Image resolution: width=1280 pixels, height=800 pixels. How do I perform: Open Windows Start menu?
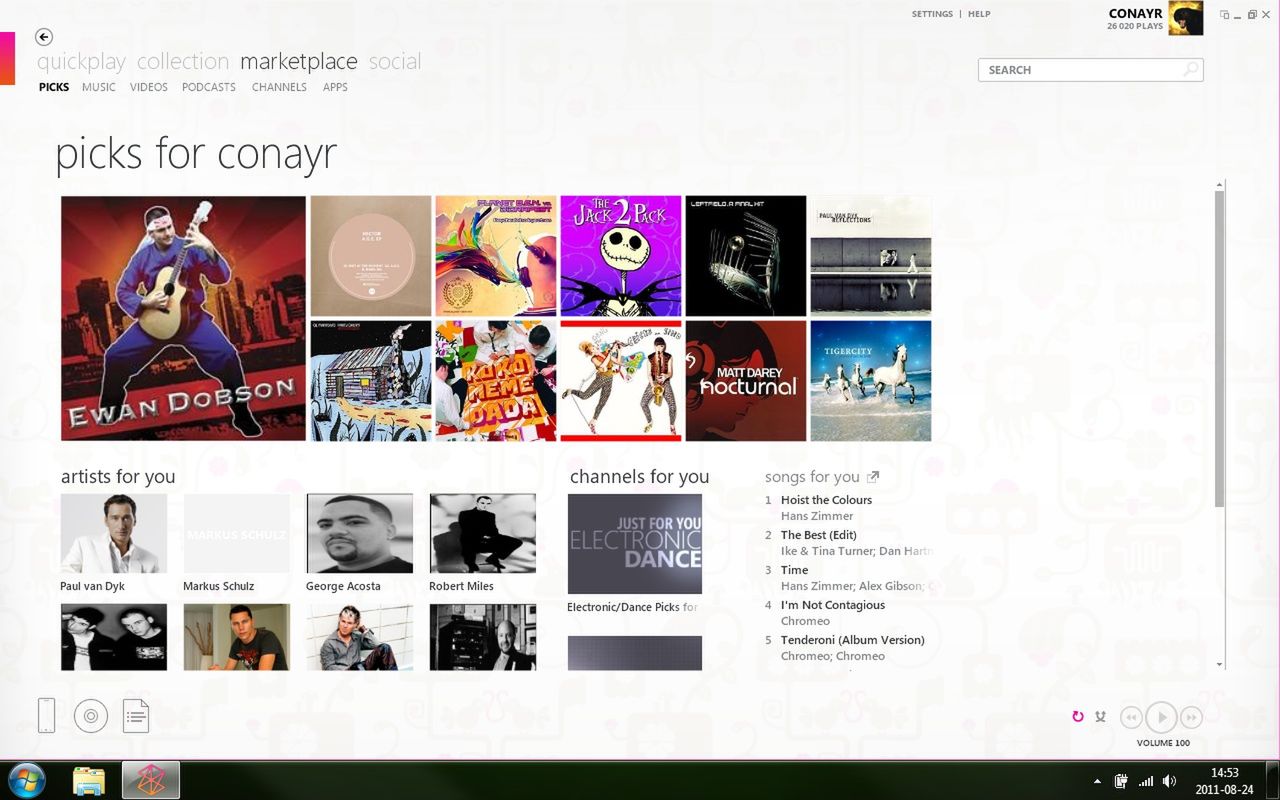[x=27, y=780]
